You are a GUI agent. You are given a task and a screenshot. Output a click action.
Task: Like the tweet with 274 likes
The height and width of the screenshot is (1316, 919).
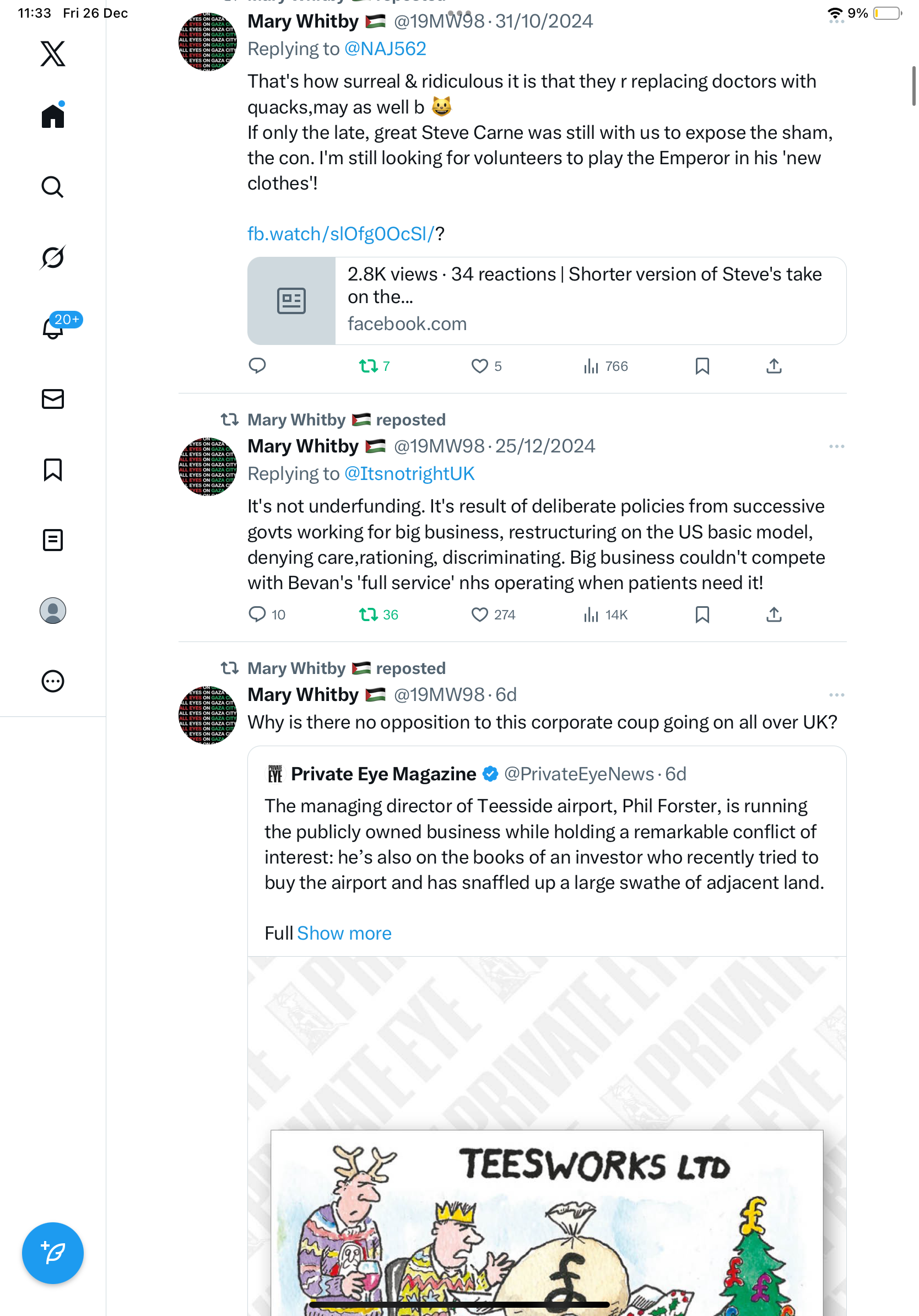[479, 615]
